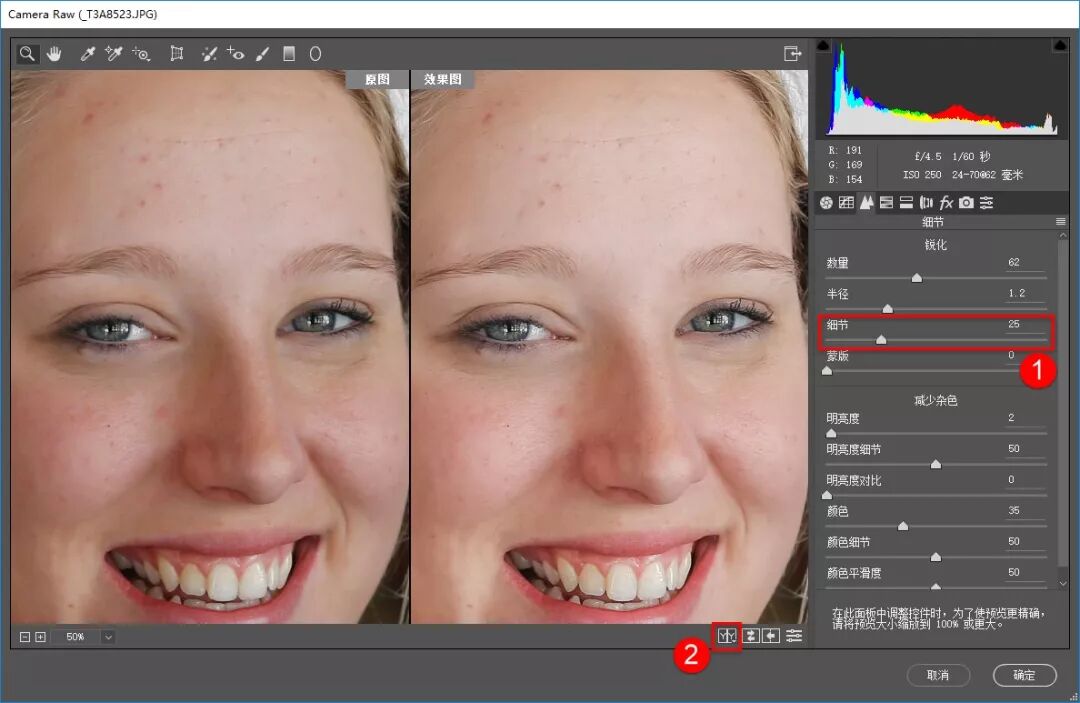This screenshot has width=1080, height=703.
Task: Pick the White Balance eyedropper tool
Action: point(87,54)
